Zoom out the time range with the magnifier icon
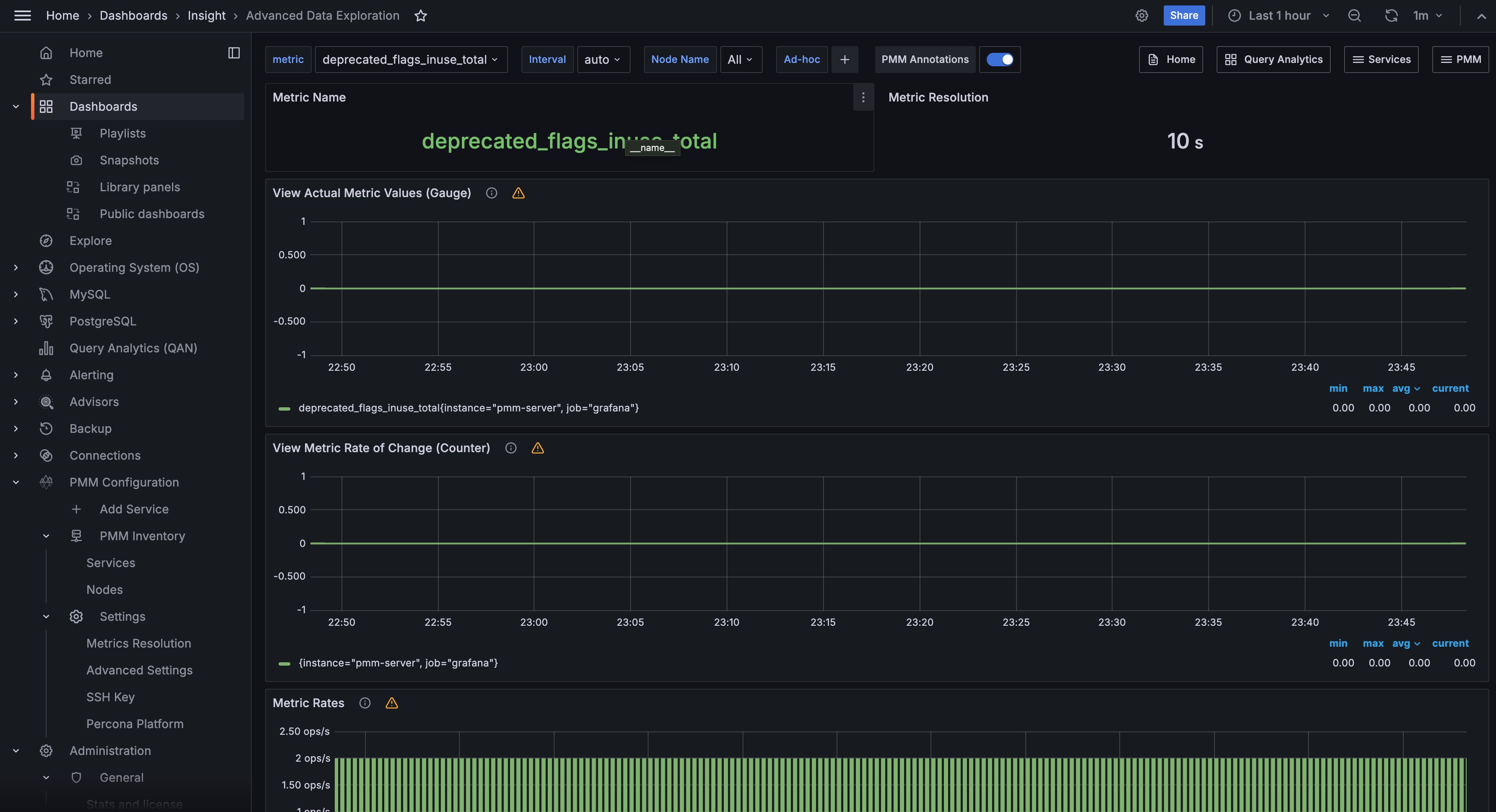 (1354, 16)
